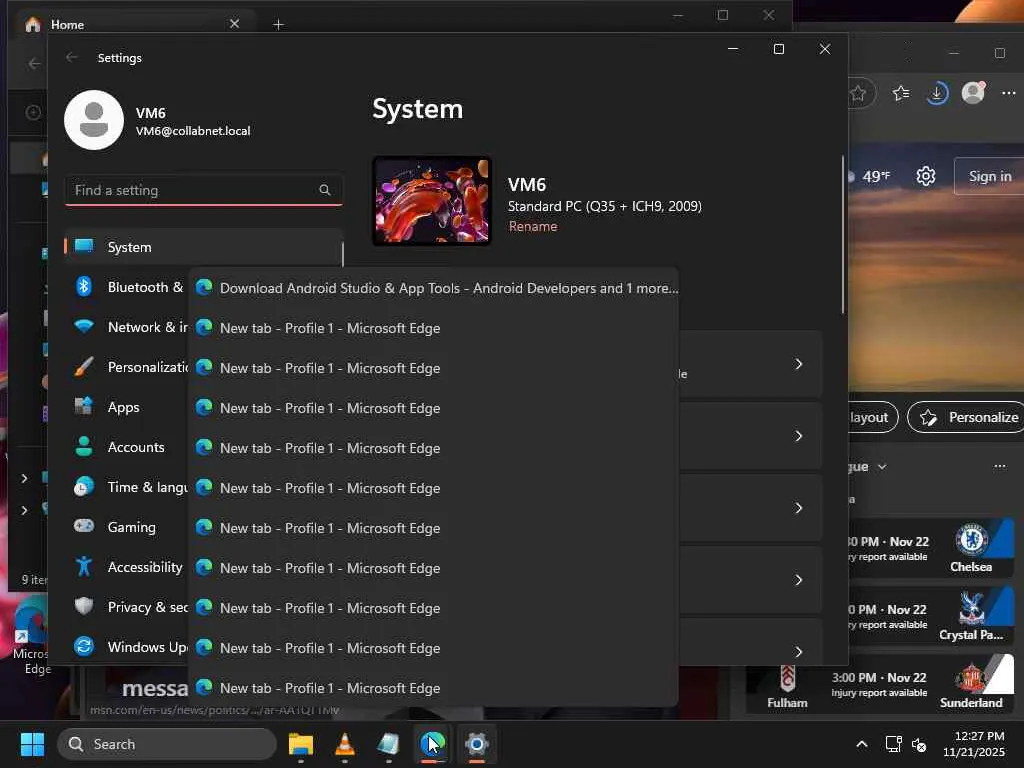Viewport: 1024px width, 768px height.
Task: Select the System category in Settings
Action: tap(204, 247)
